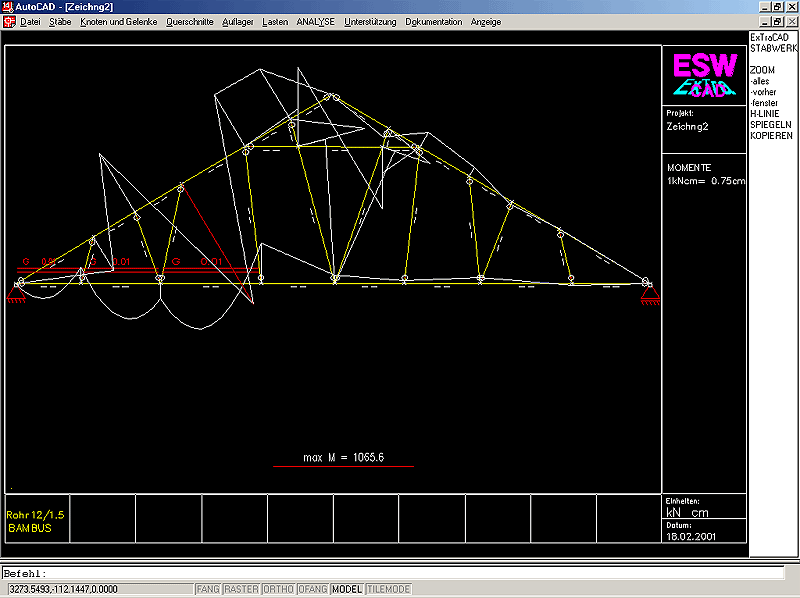
Task: Open the Auflager menu
Action: point(238,22)
